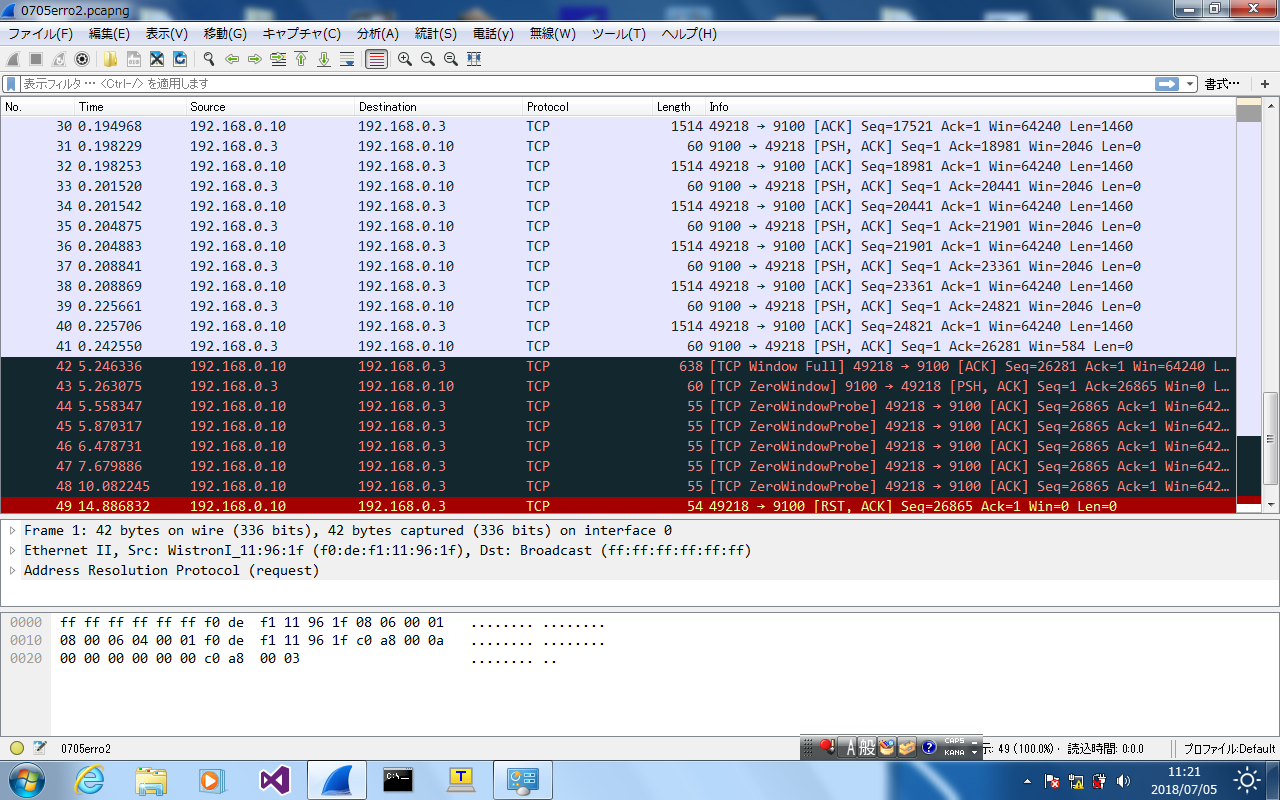Start a new capture with the shark fin icon
The image size is (1280, 800).
tap(13, 59)
